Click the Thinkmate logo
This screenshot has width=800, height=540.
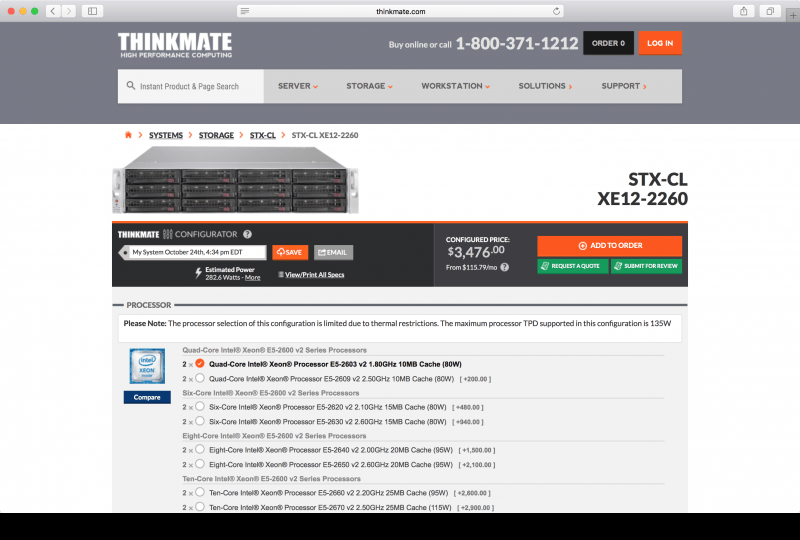[x=175, y=44]
